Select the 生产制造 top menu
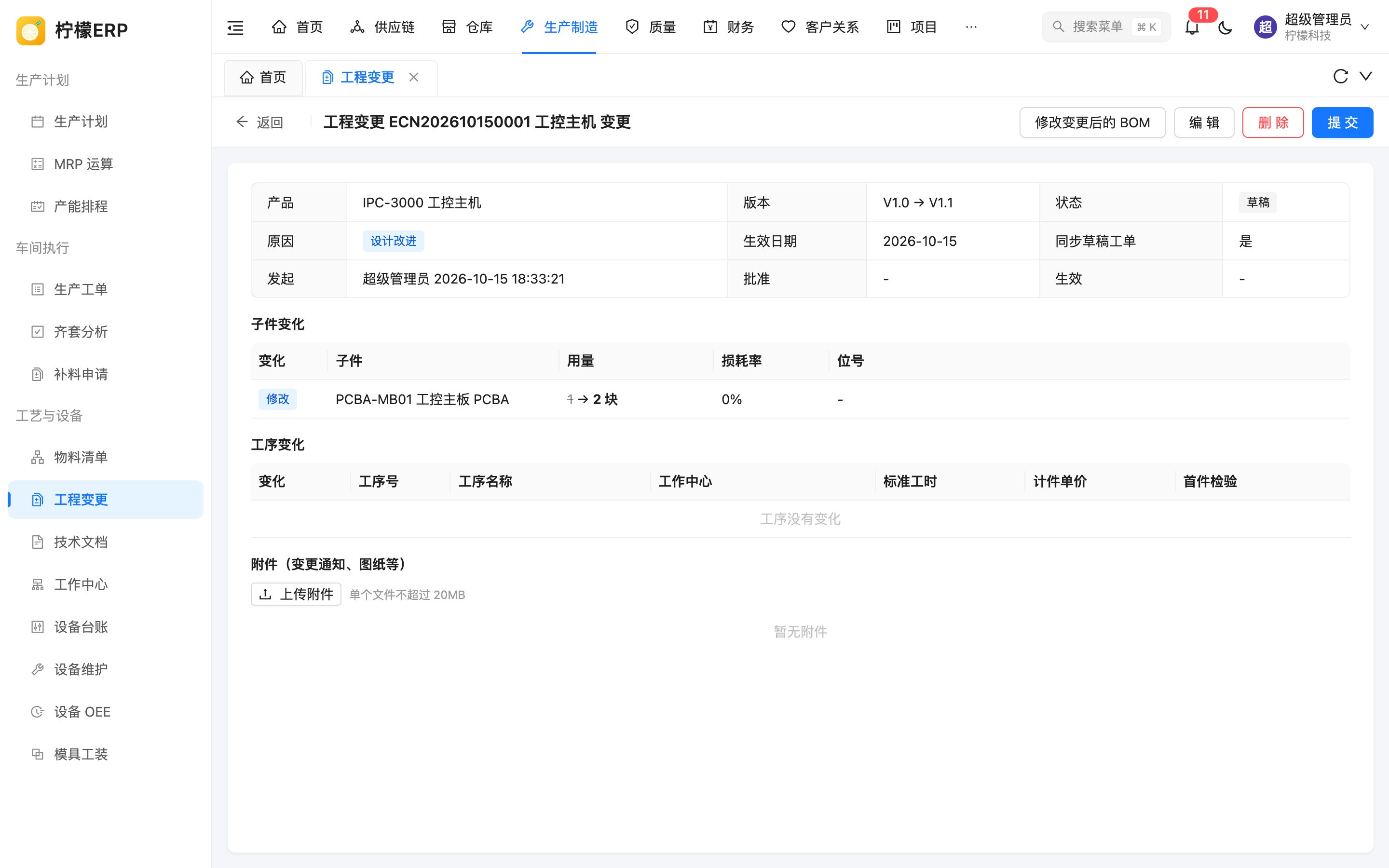This screenshot has width=1389, height=868. (x=559, y=27)
